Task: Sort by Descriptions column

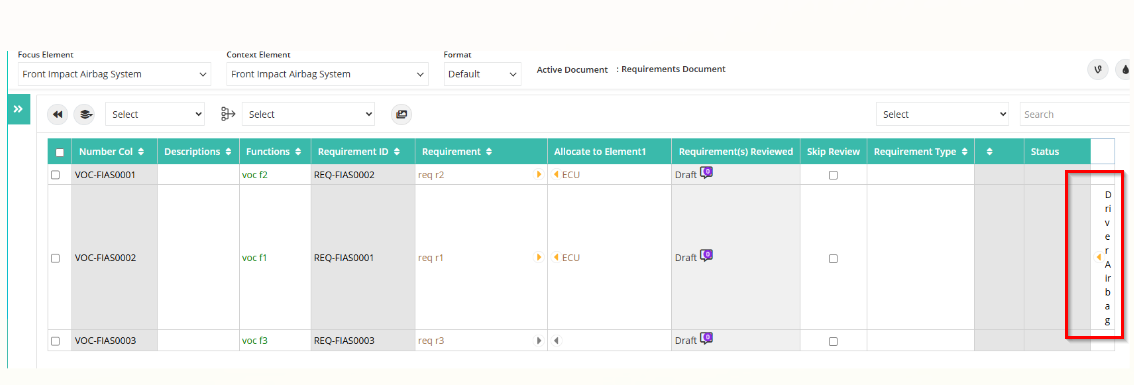Action: point(228,152)
